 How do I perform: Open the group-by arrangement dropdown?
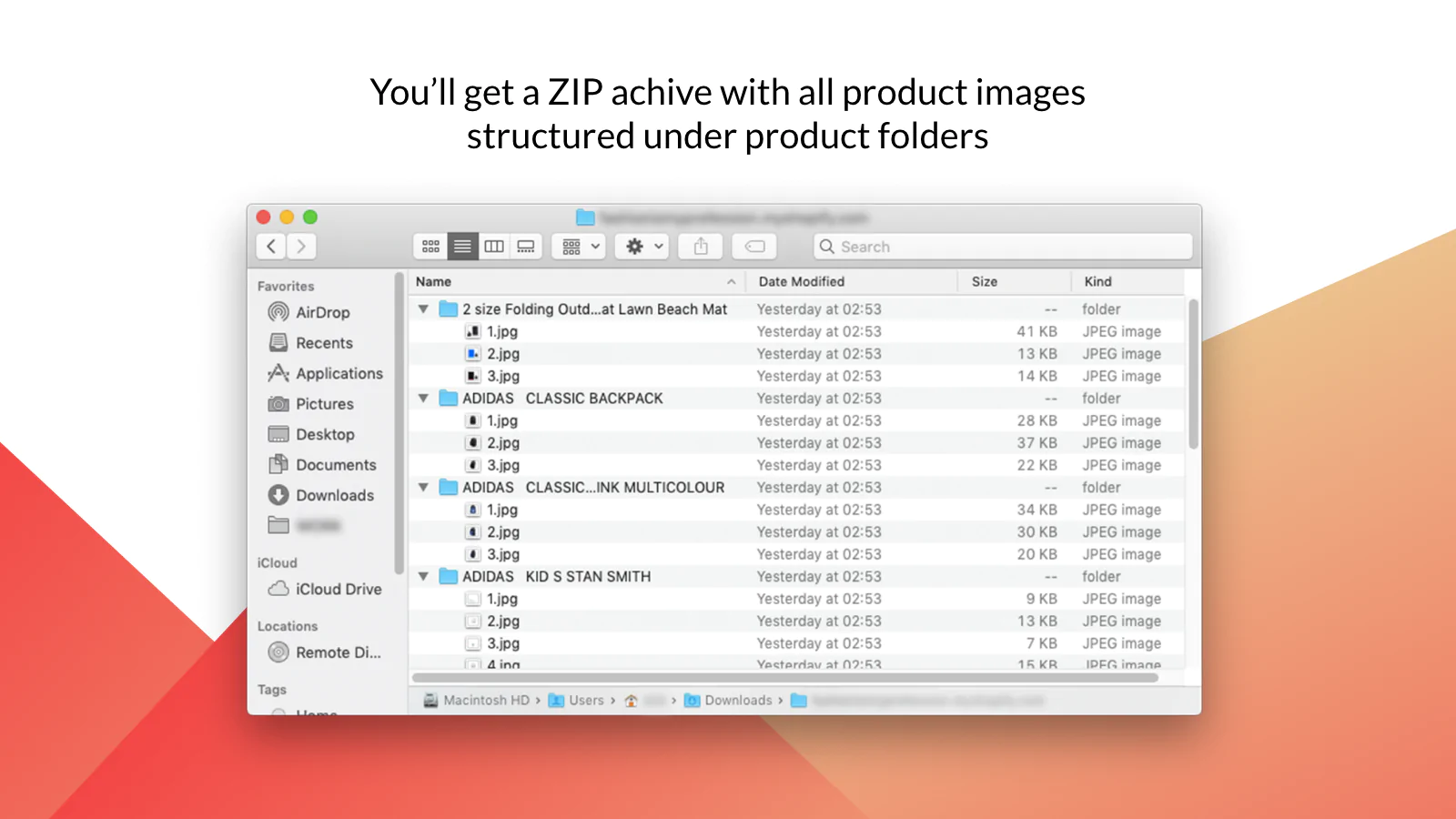pos(580,247)
